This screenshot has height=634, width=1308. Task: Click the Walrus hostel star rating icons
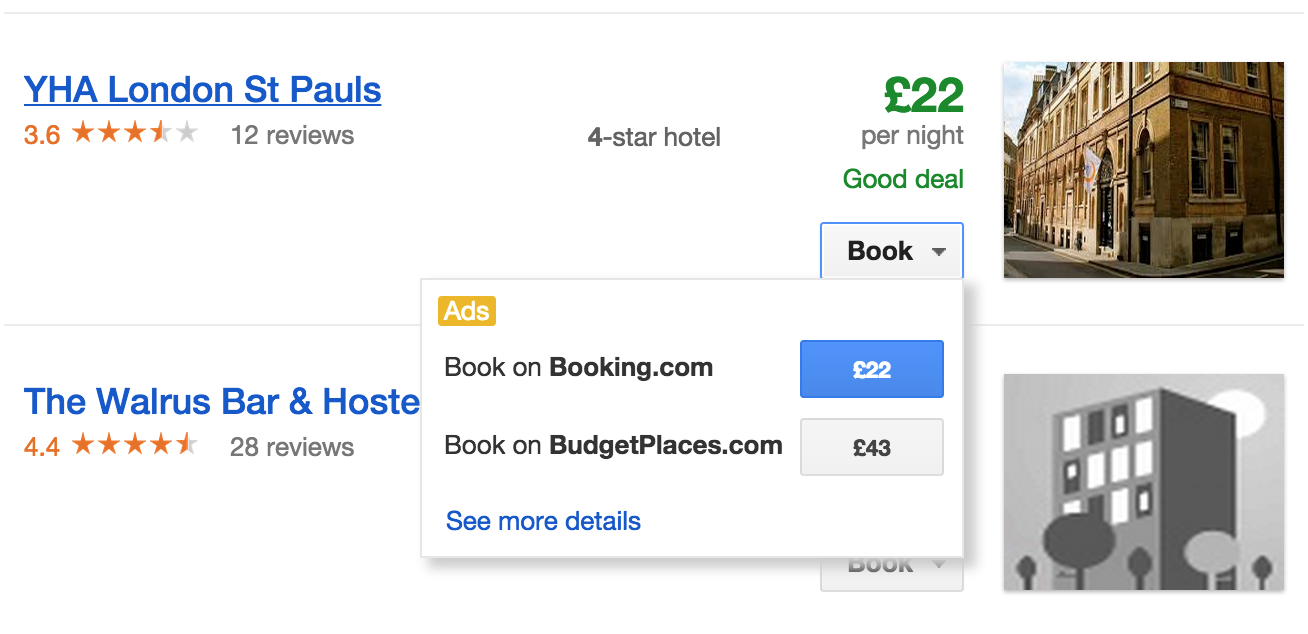point(134,445)
